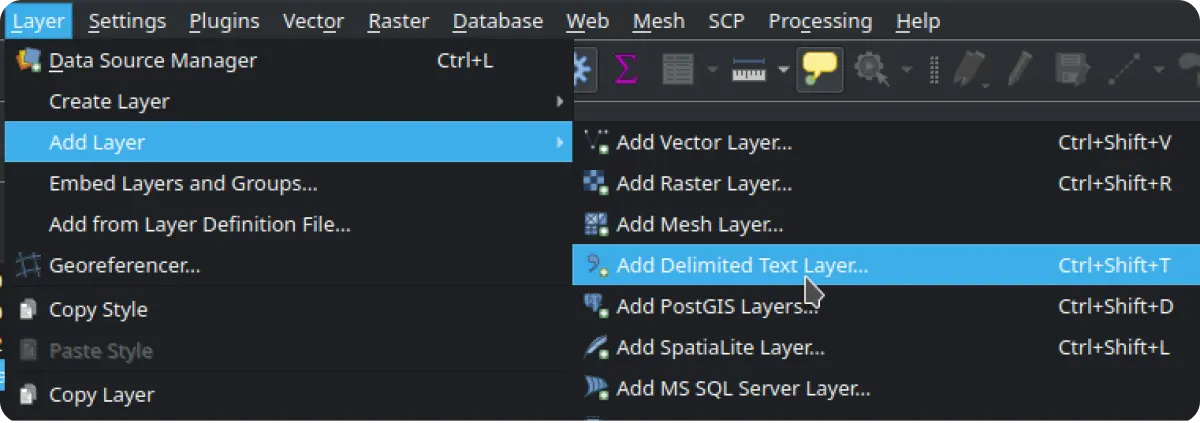This screenshot has width=1200, height=423.
Task: Select Create Layer menu entry
Action: click(x=289, y=102)
